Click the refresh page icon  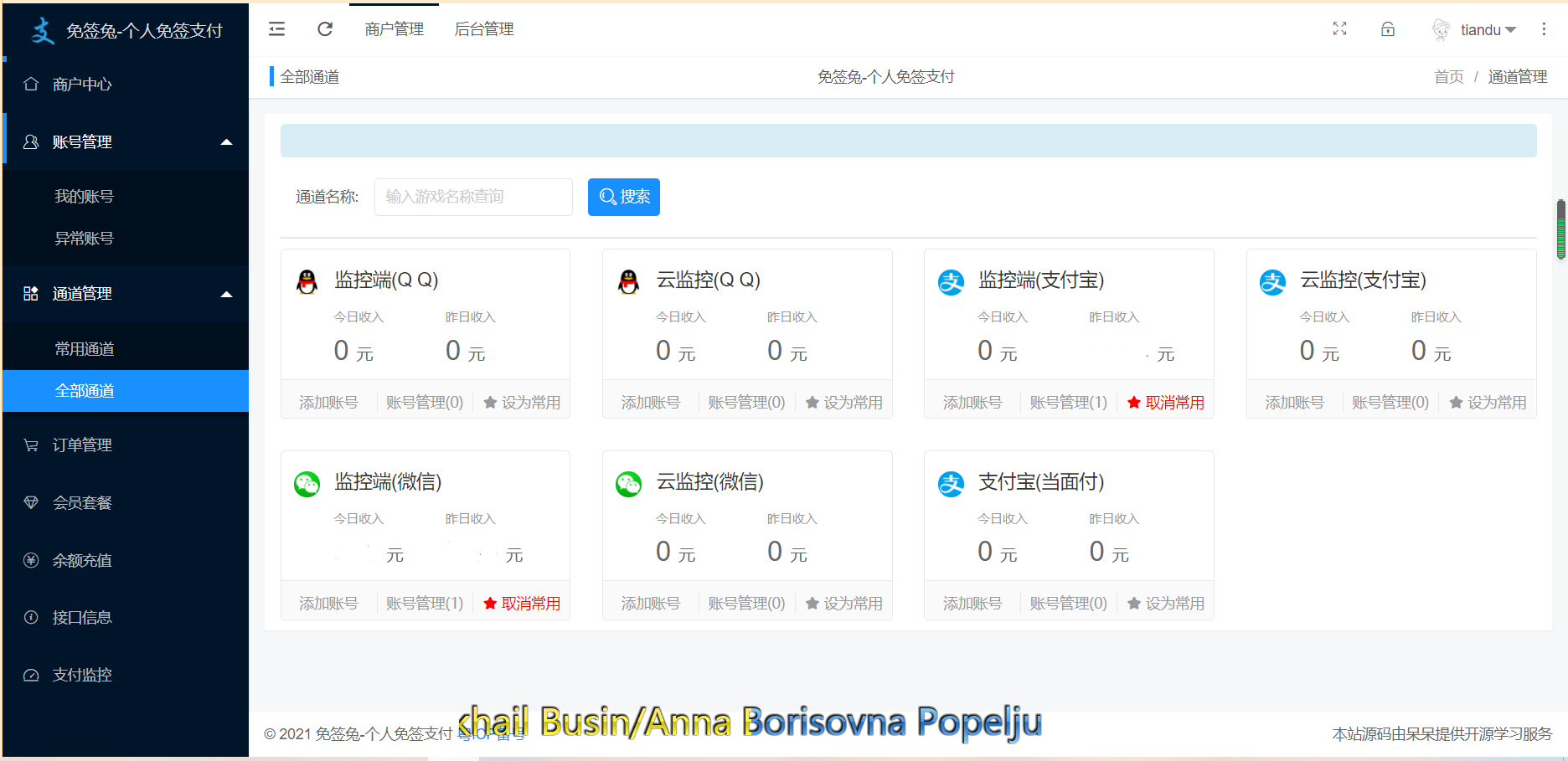coord(325,29)
